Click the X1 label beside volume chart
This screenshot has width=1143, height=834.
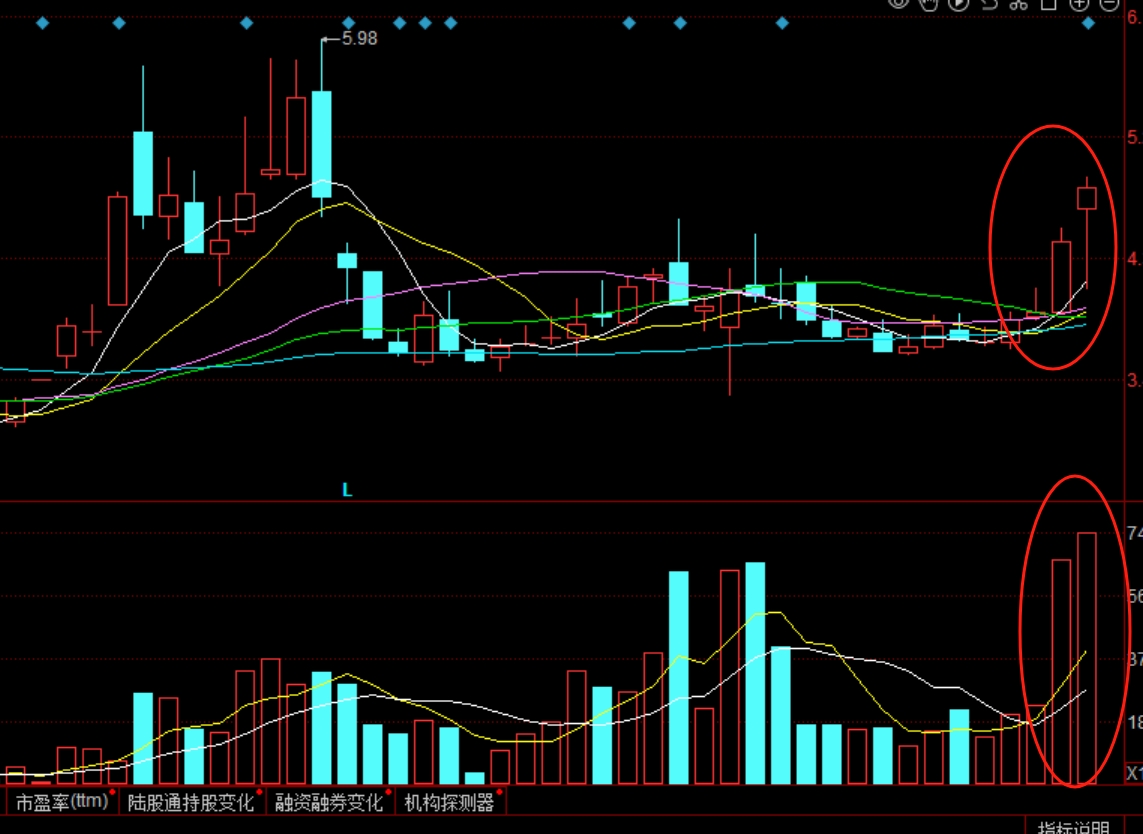(x=1134, y=773)
